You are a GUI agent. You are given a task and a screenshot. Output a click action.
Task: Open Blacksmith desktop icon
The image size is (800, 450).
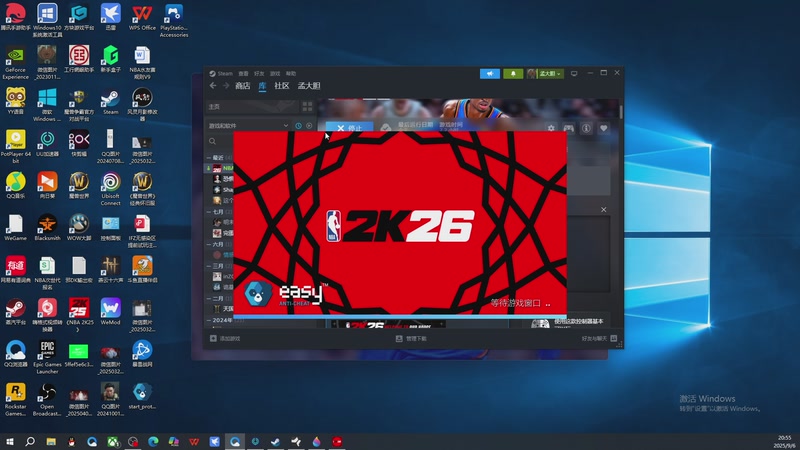pos(47,228)
